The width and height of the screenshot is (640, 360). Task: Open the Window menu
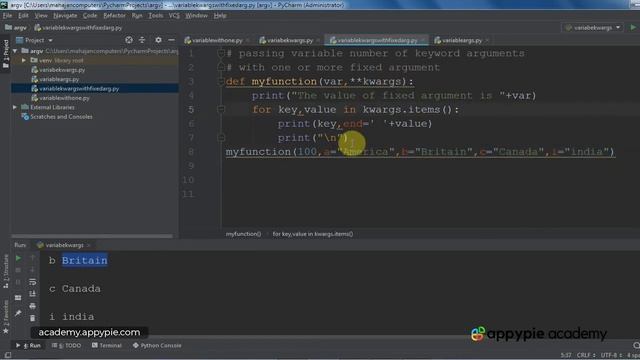(196, 16)
